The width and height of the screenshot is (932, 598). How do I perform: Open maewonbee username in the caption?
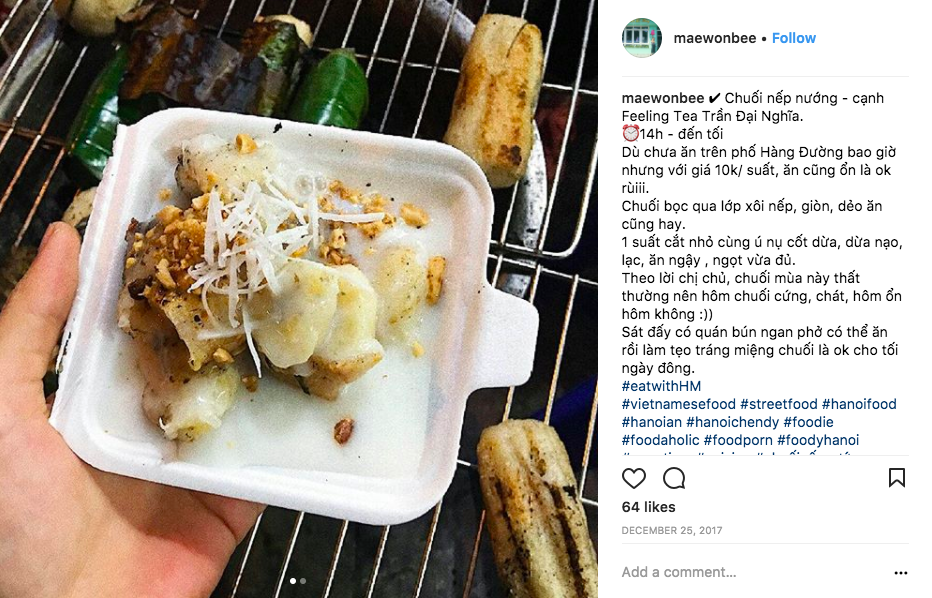coord(663,98)
